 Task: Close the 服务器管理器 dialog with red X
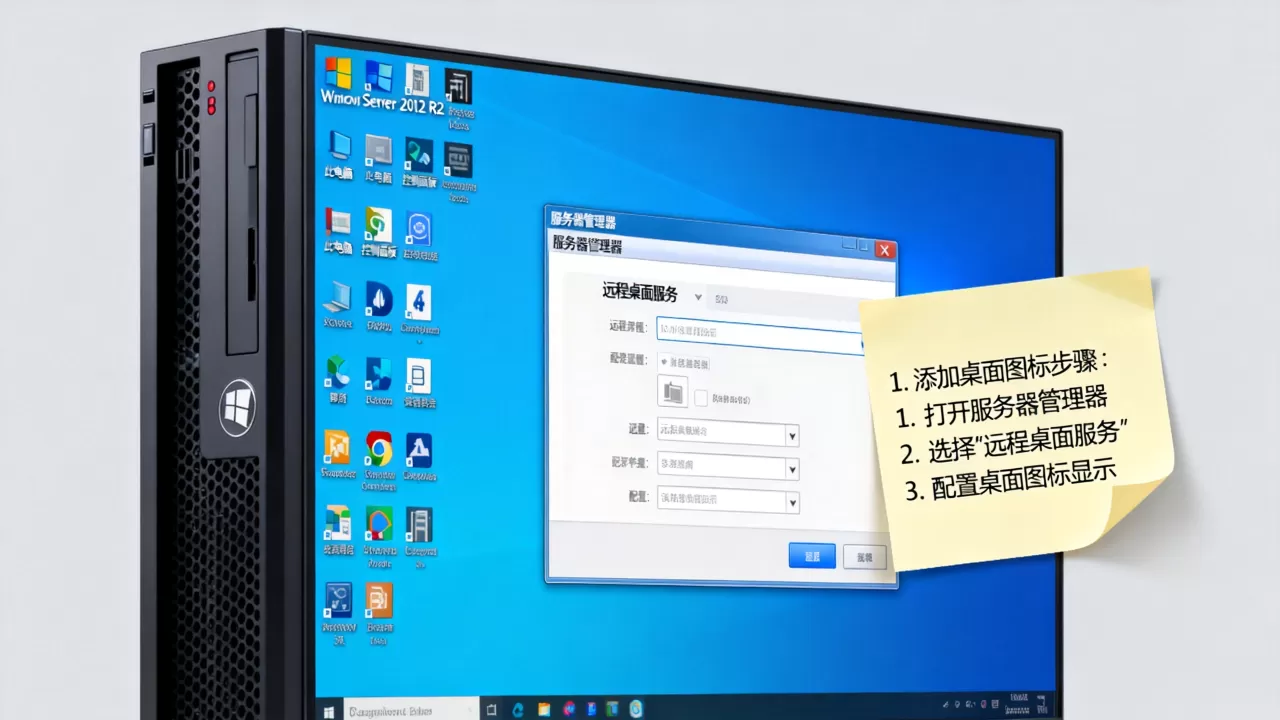click(x=884, y=250)
